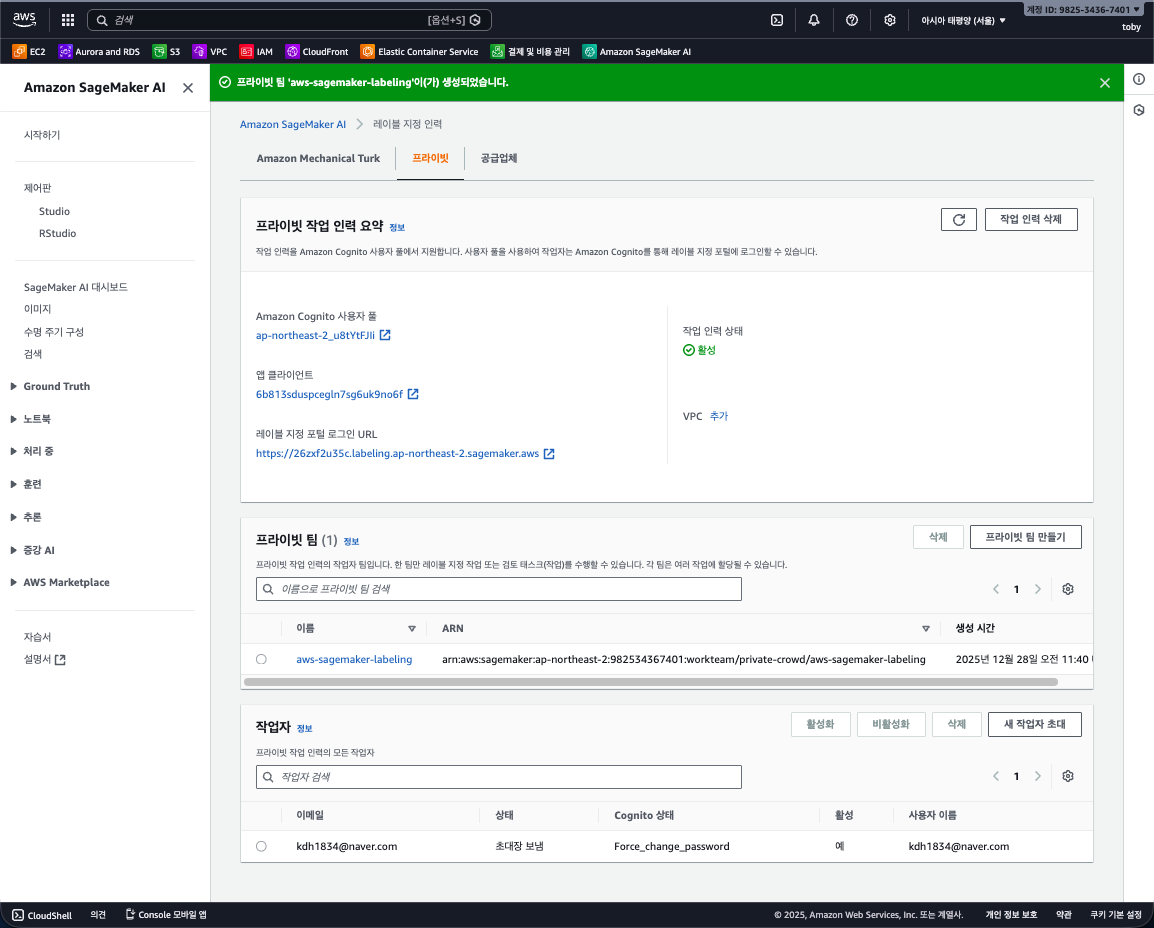Focus the top AWS console search box

289,20
